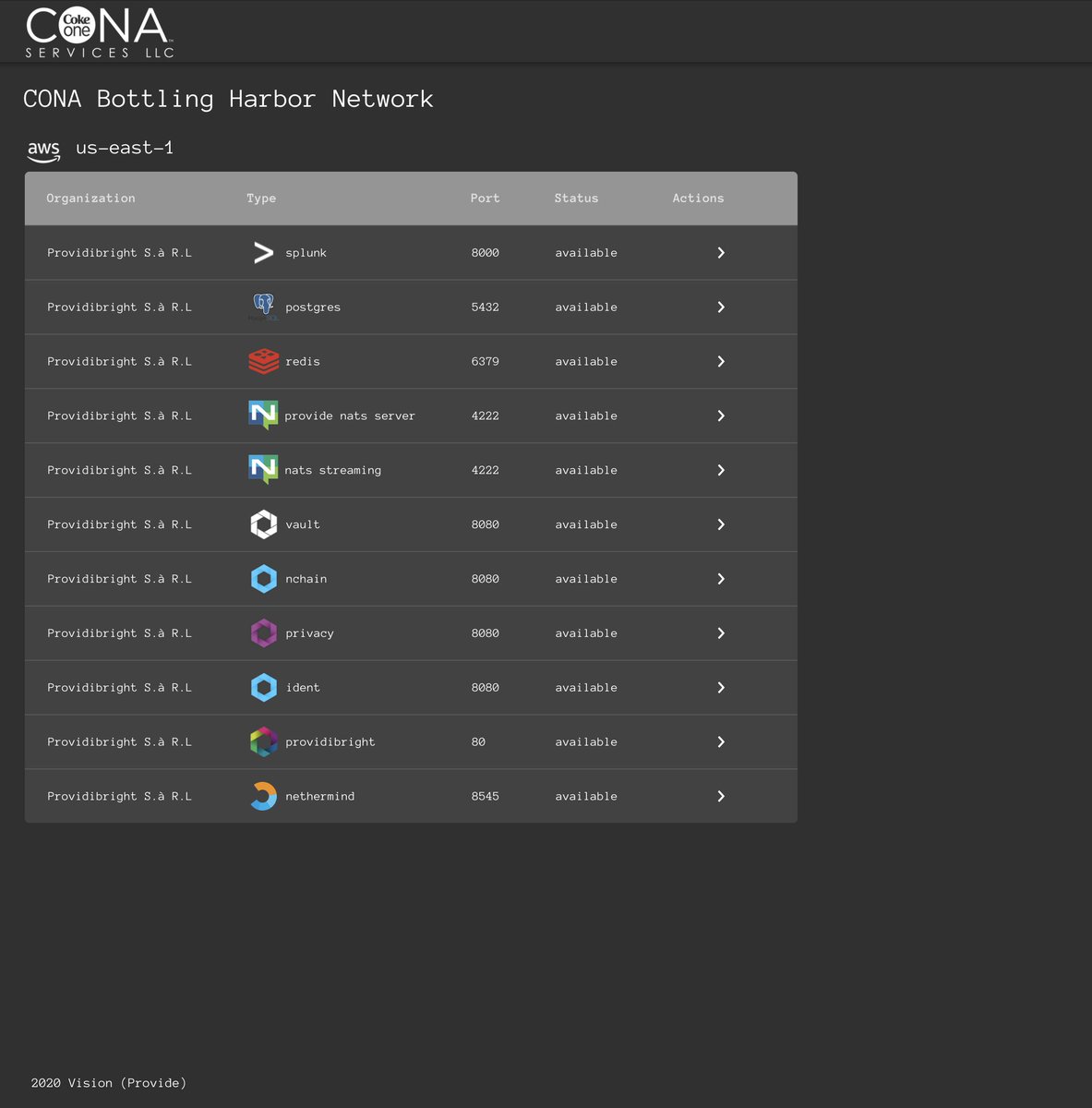The height and width of the screenshot is (1108, 1092).
Task: Click the nchain type label
Action: coord(306,579)
